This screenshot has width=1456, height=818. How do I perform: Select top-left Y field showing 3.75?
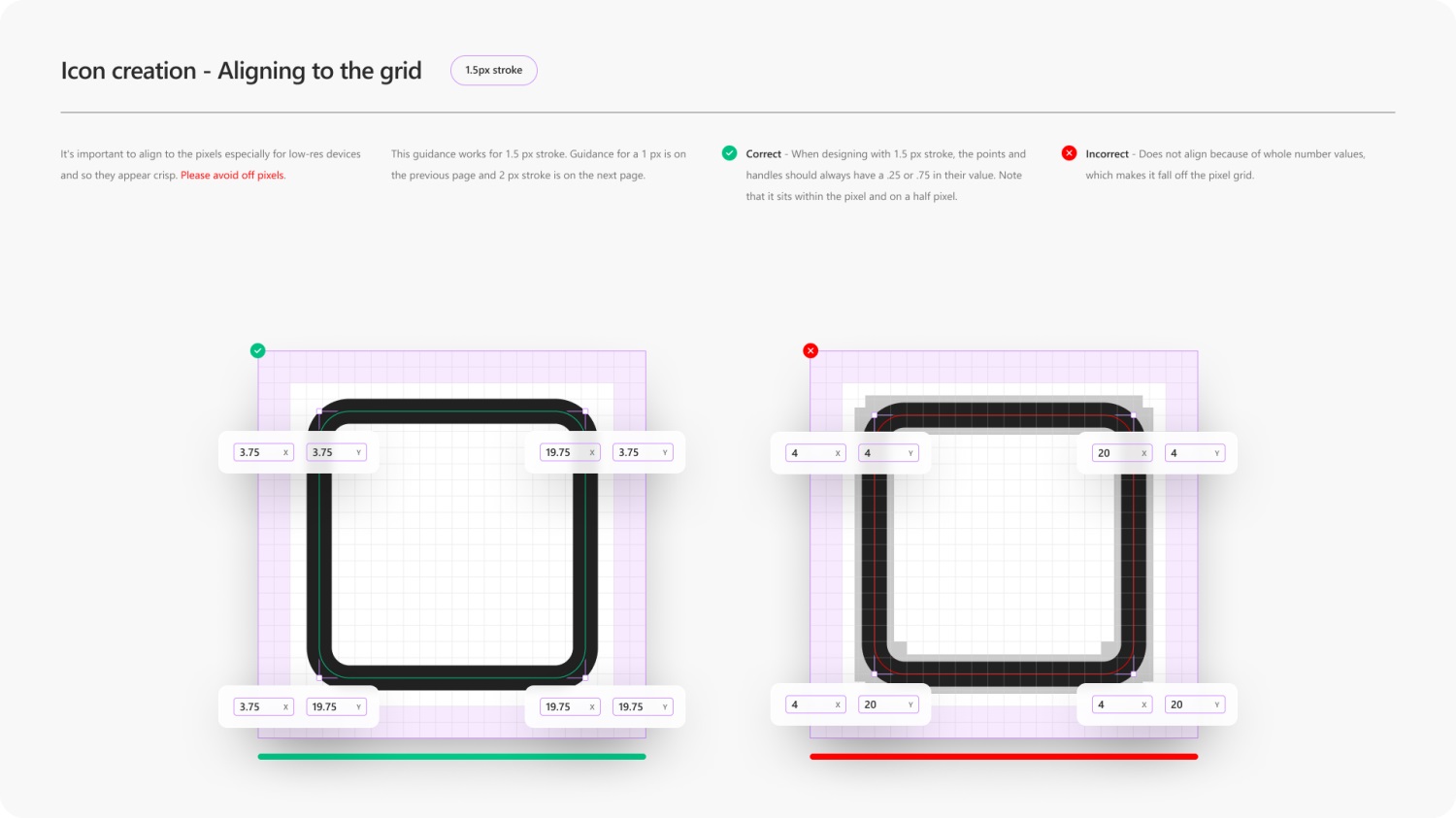coord(337,452)
